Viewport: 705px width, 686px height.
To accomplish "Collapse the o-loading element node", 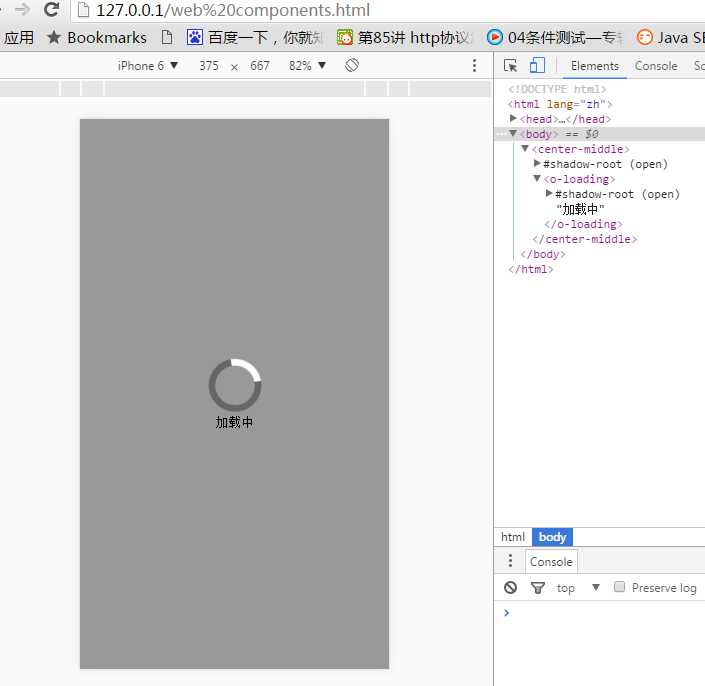I will (x=537, y=178).
